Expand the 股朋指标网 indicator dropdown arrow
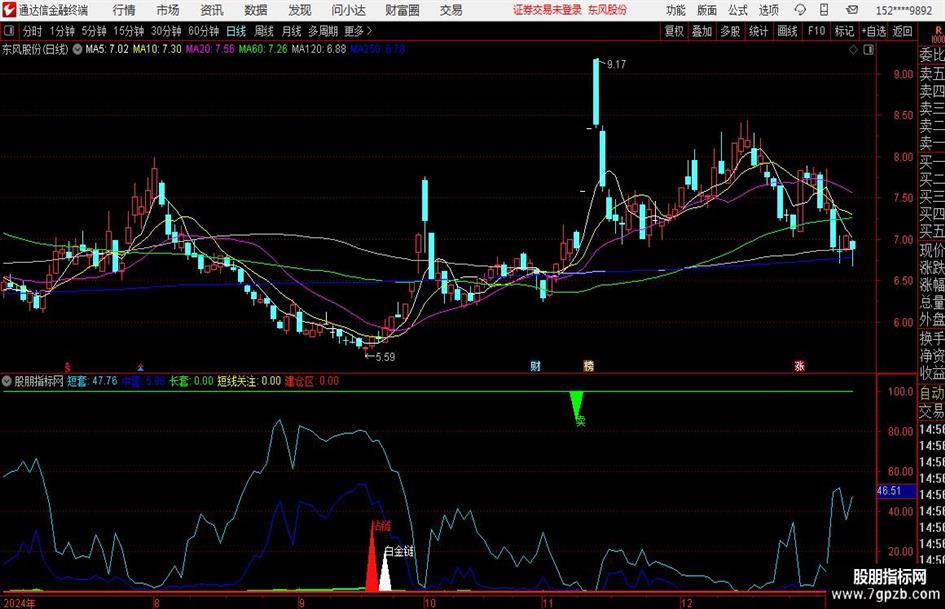Image resolution: width=945 pixels, height=609 pixels. pos(7,381)
